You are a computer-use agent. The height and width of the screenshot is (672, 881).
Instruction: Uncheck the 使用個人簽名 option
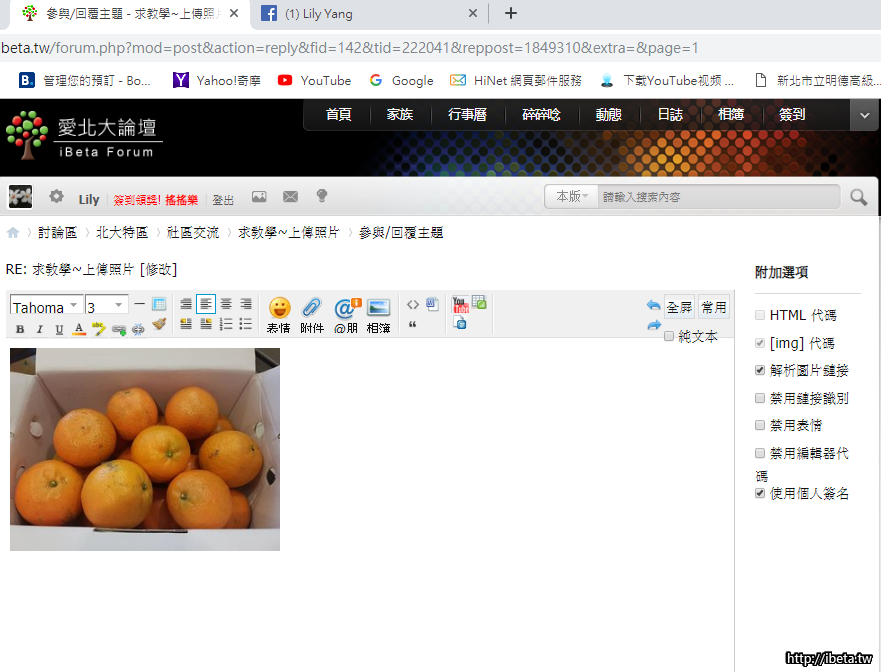[761, 493]
